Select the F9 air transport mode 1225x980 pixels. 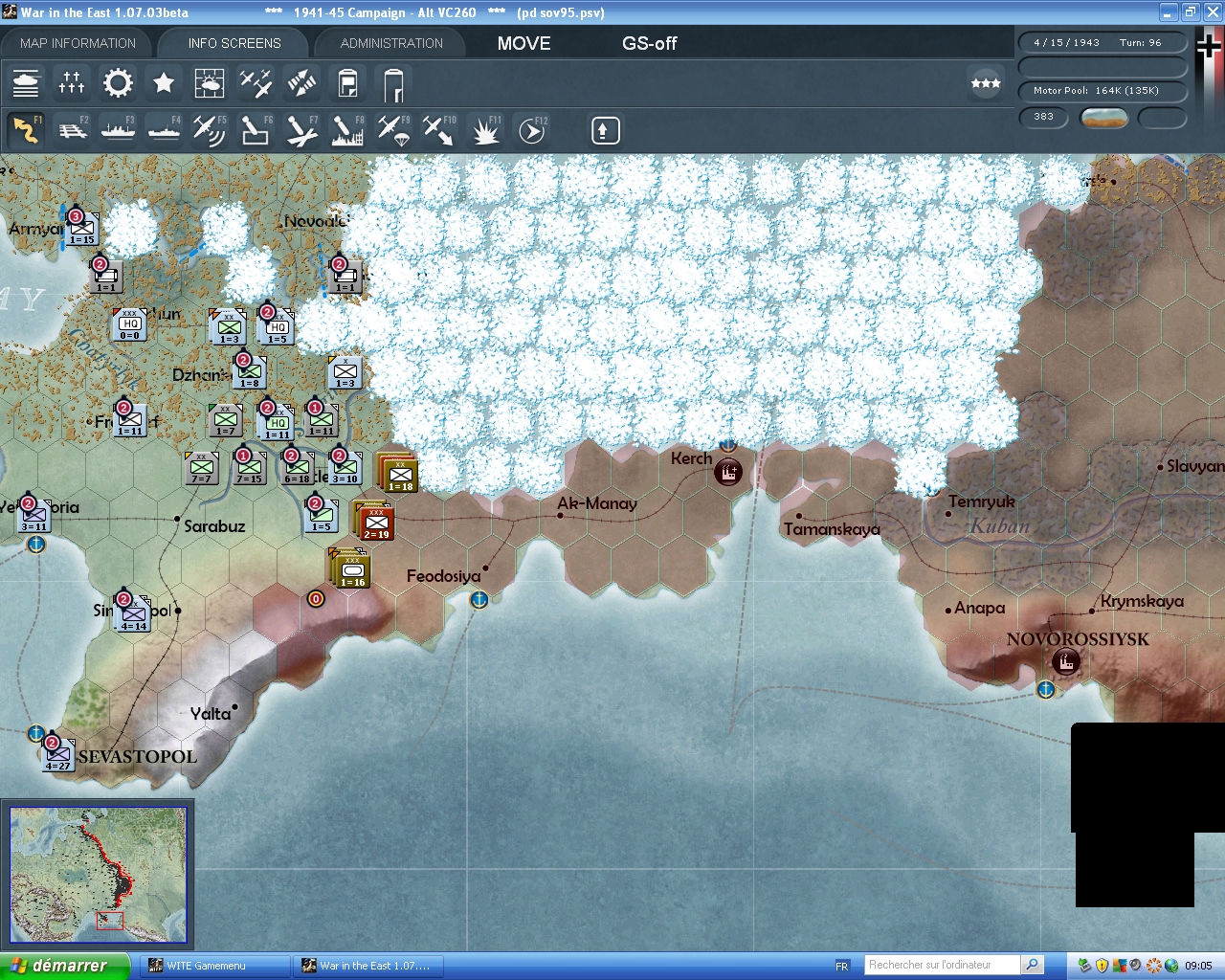pos(393,129)
